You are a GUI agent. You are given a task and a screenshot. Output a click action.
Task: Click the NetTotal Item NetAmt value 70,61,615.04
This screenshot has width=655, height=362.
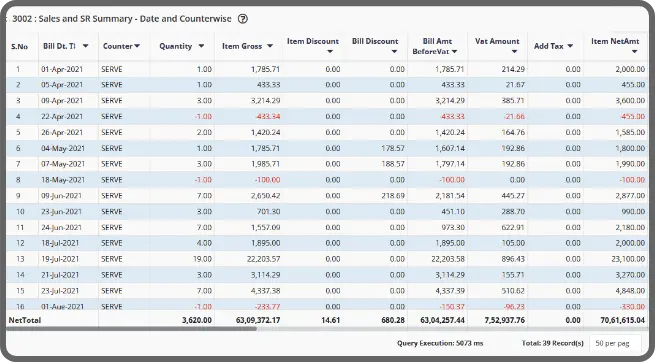tap(622, 320)
